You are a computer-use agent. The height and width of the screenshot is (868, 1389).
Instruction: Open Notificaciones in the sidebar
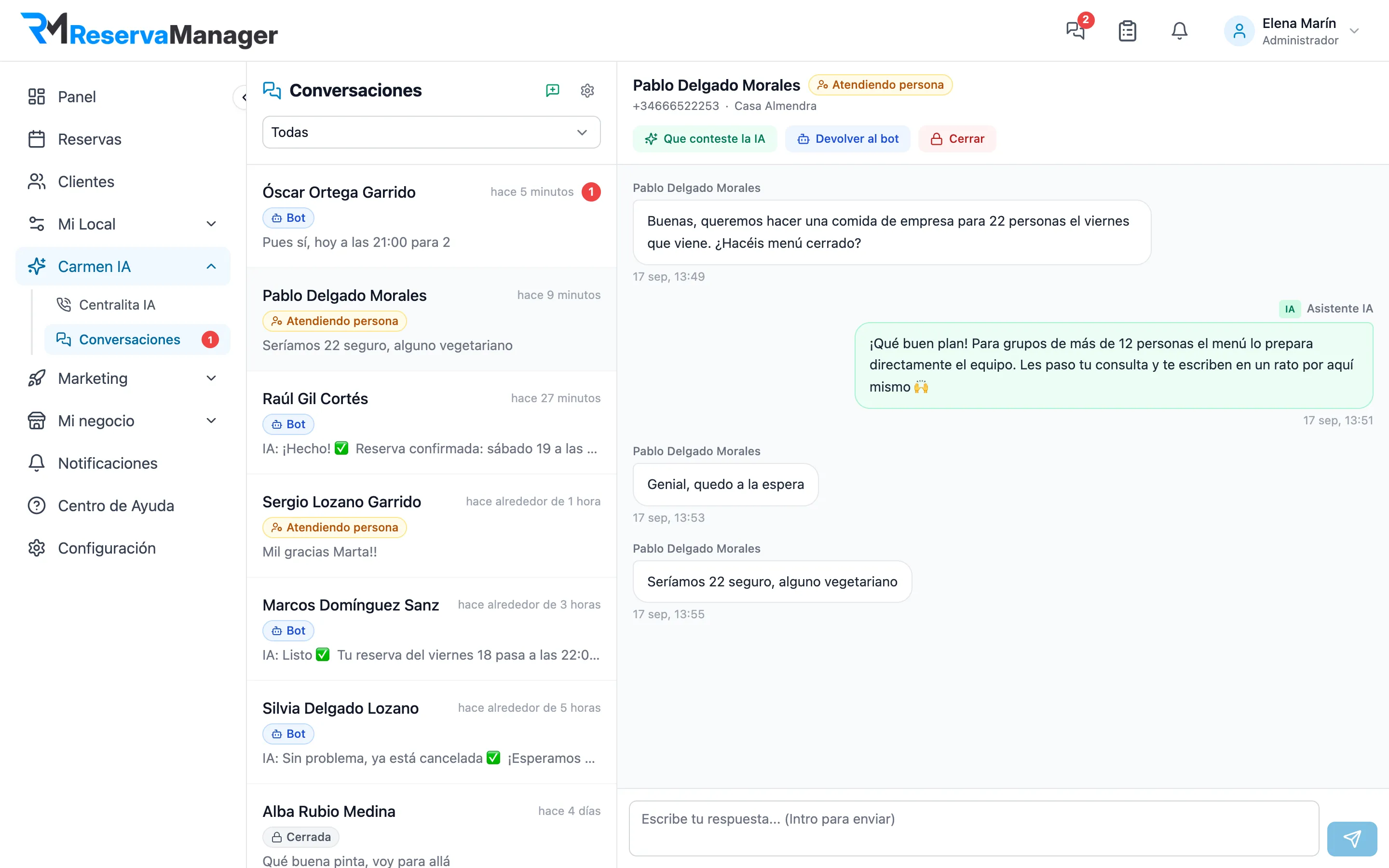click(x=123, y=463)
